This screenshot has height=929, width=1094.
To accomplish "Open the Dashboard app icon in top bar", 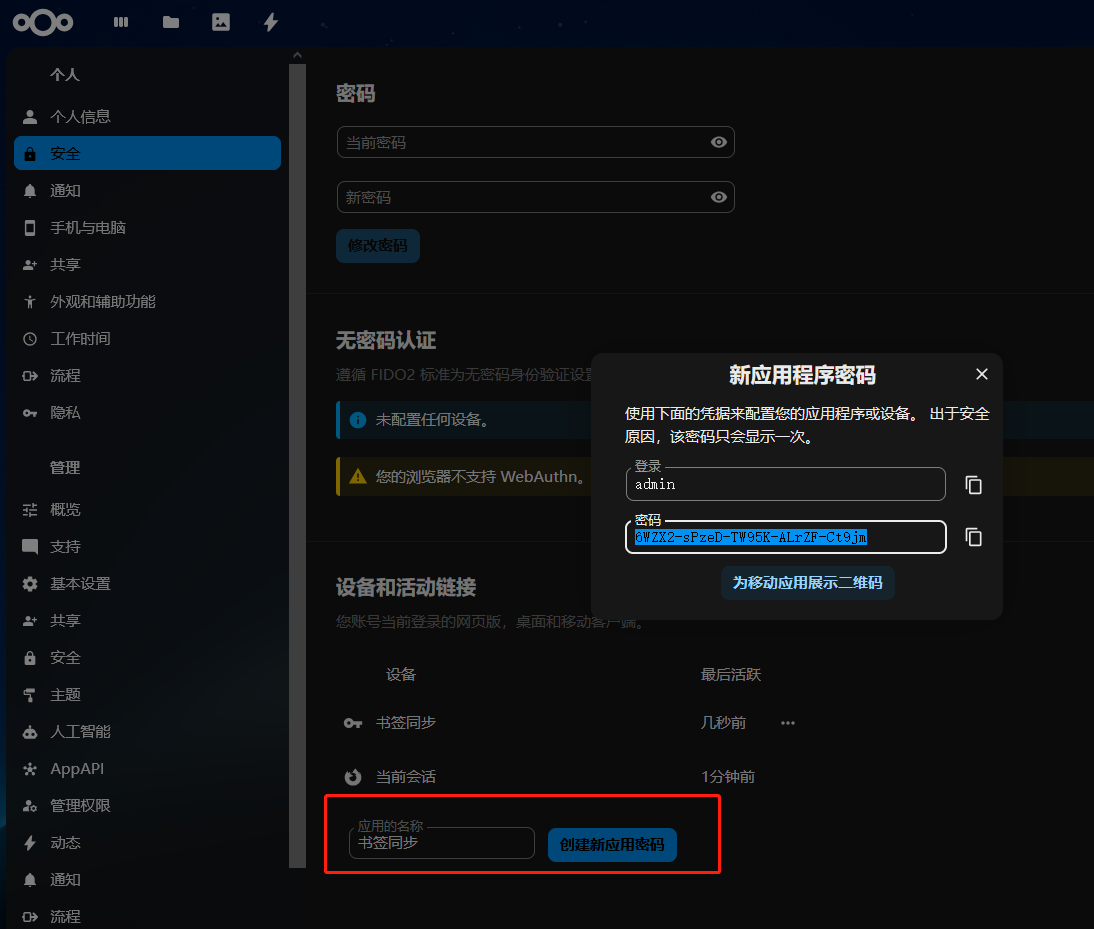I will 121,22.
